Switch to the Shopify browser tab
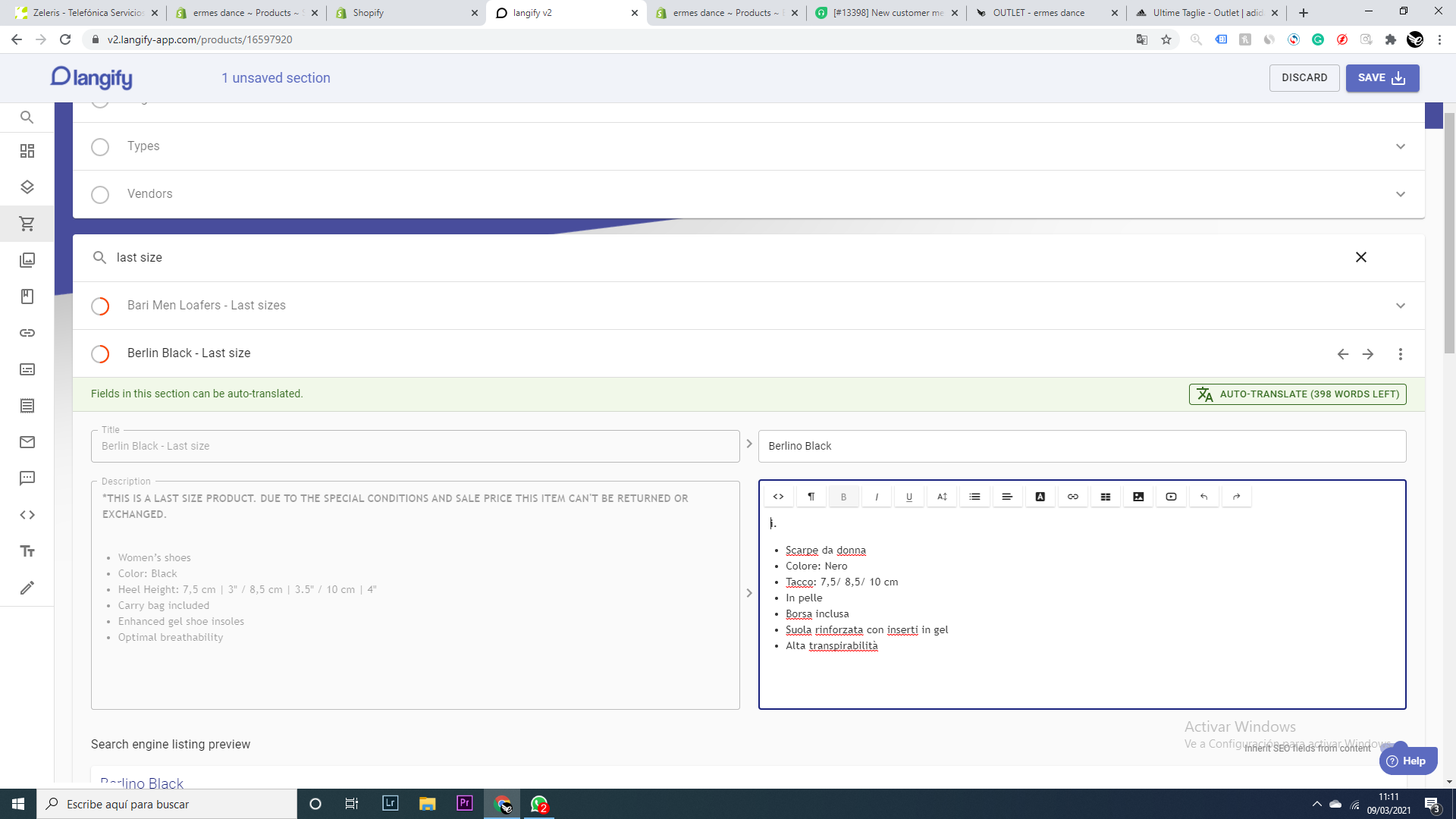 (x=406, y=13)
